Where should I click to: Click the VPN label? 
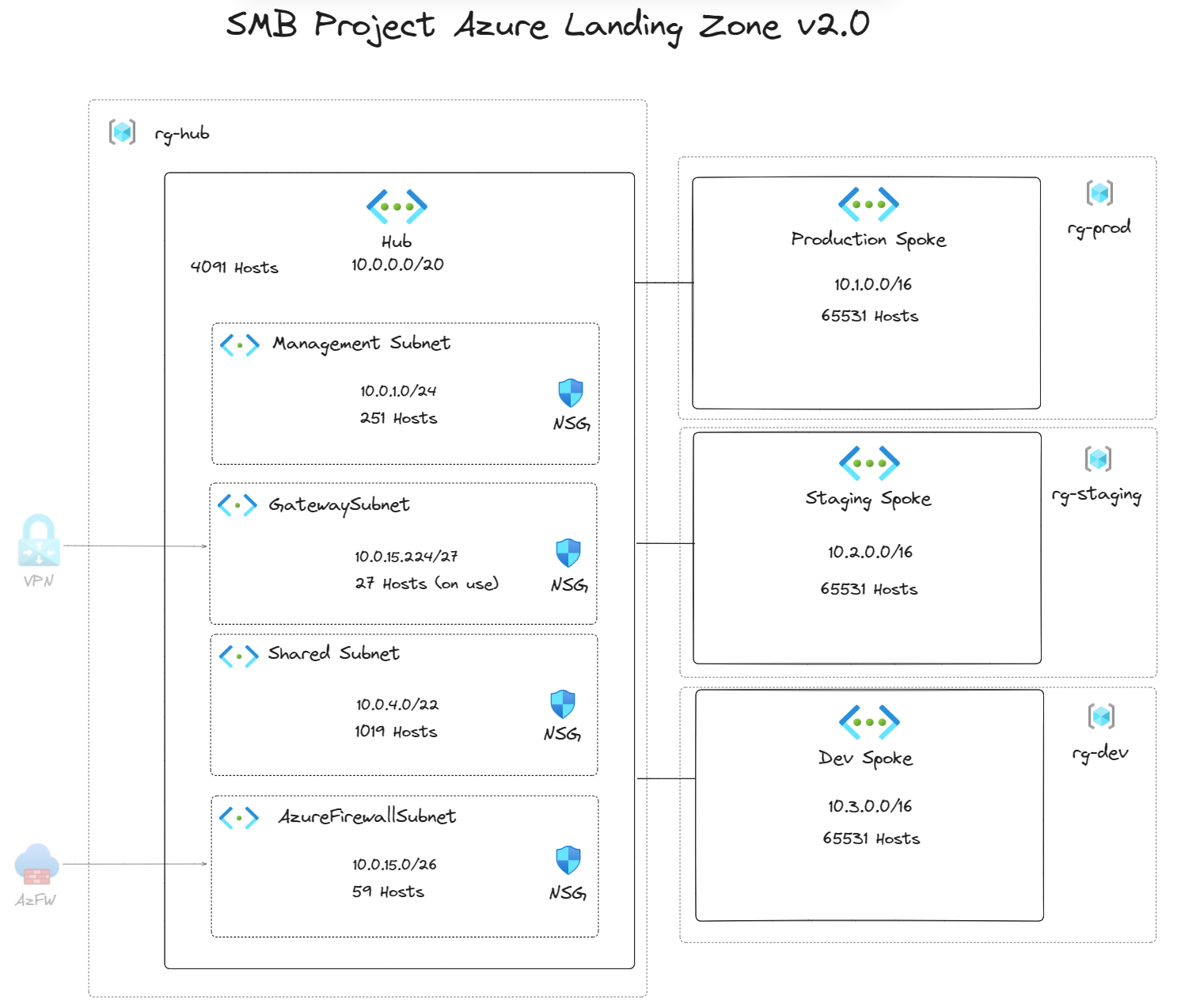(39, 581)
